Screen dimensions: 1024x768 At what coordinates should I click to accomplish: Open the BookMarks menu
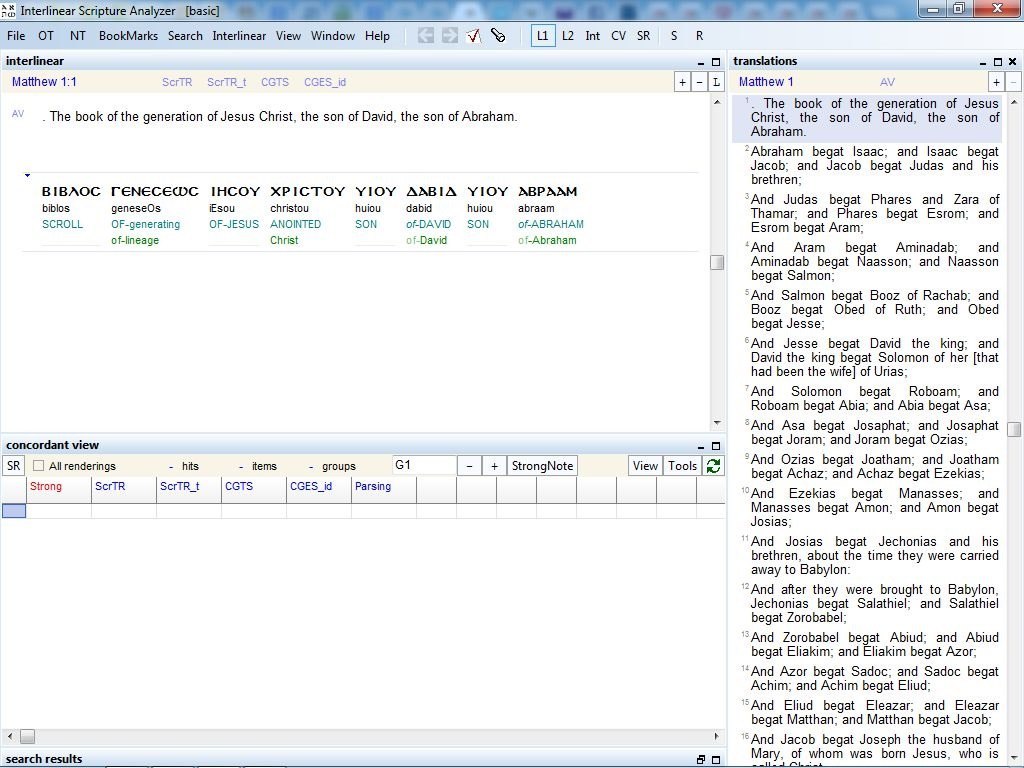pos(128,35)
